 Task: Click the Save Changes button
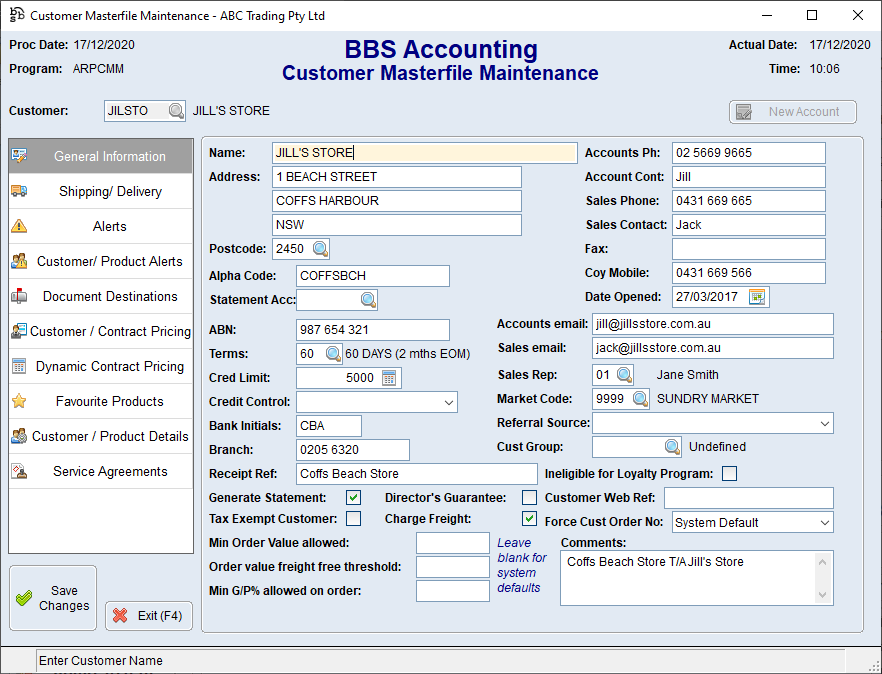coord(52,597)
